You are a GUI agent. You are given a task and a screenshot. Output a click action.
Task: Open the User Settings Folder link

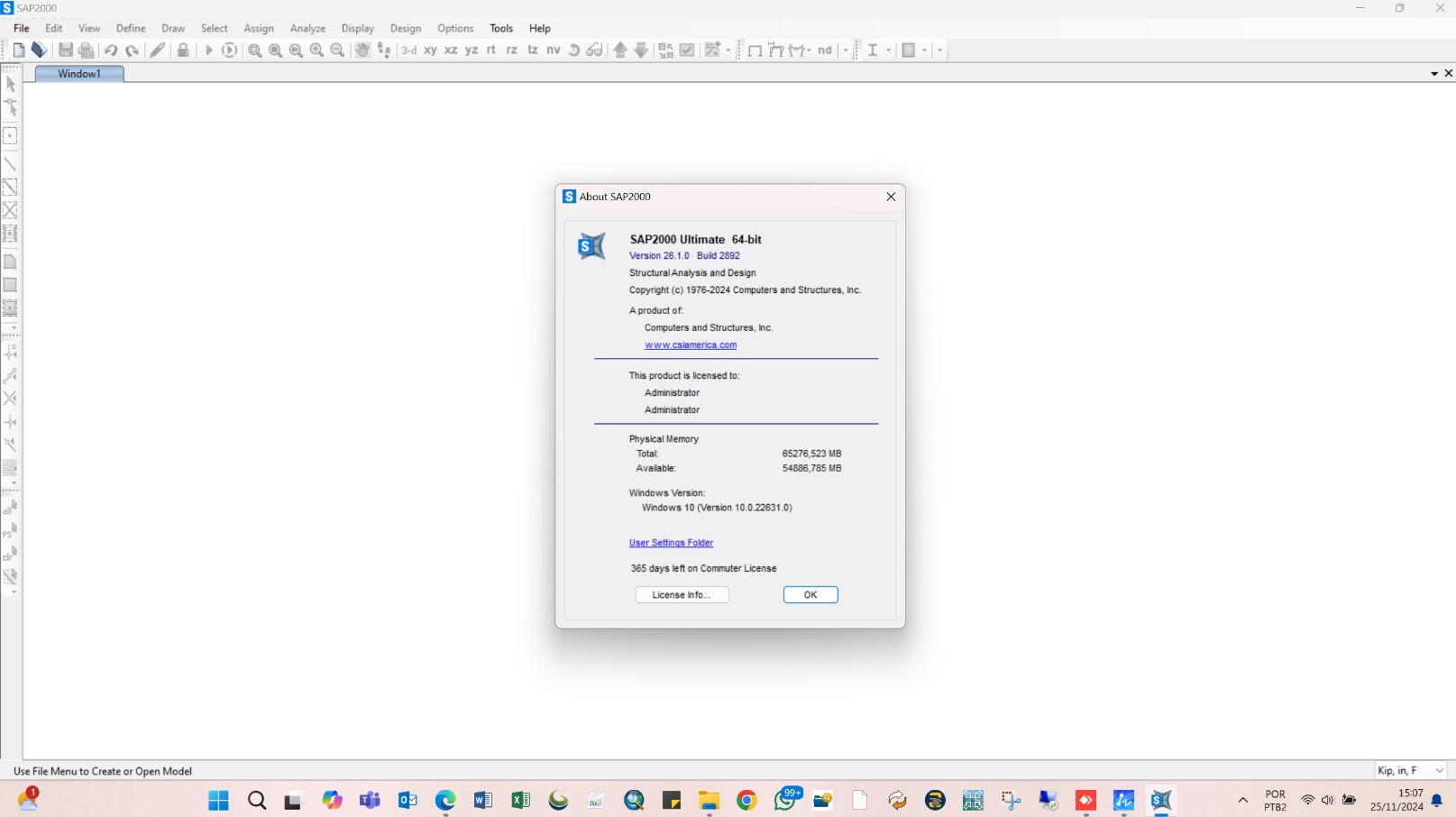671,543
